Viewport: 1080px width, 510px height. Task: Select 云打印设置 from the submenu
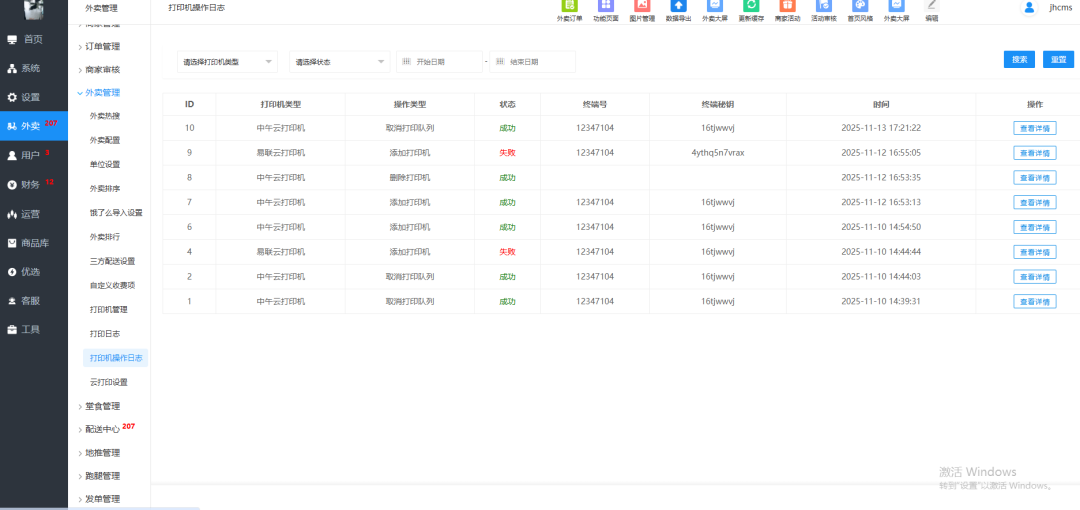tap(109, 382)
